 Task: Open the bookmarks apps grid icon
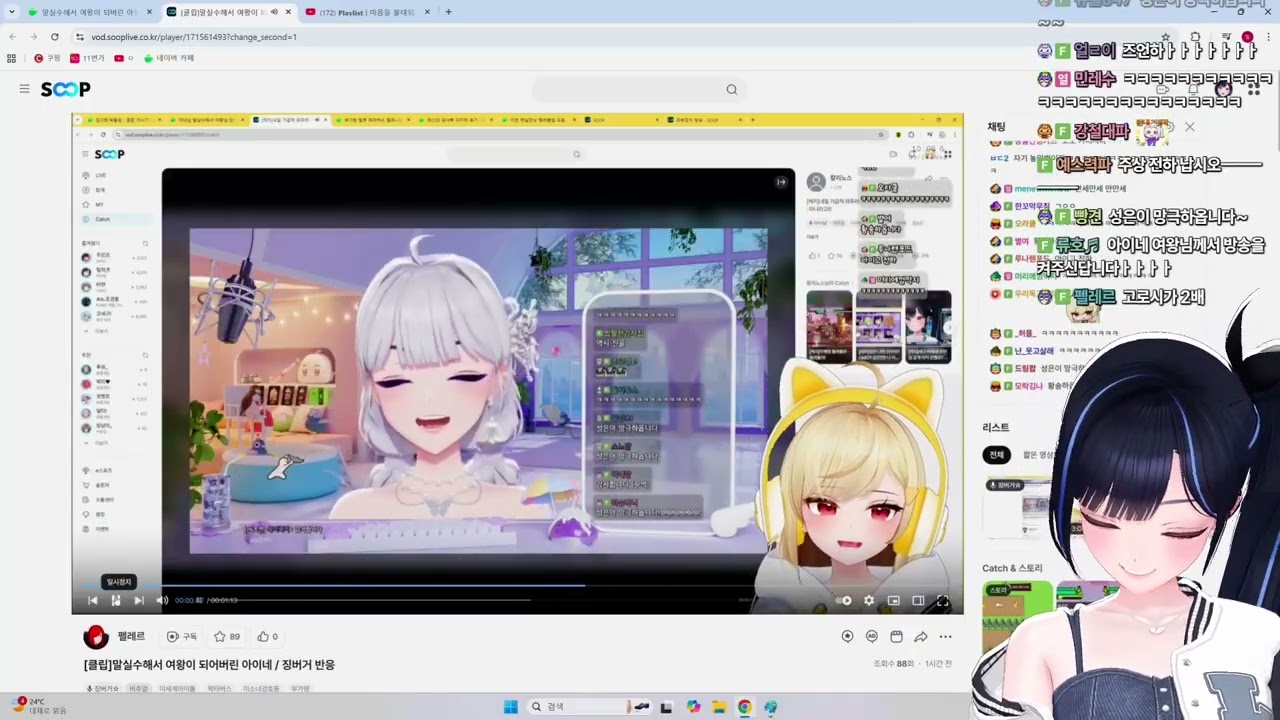click(12, 58)
